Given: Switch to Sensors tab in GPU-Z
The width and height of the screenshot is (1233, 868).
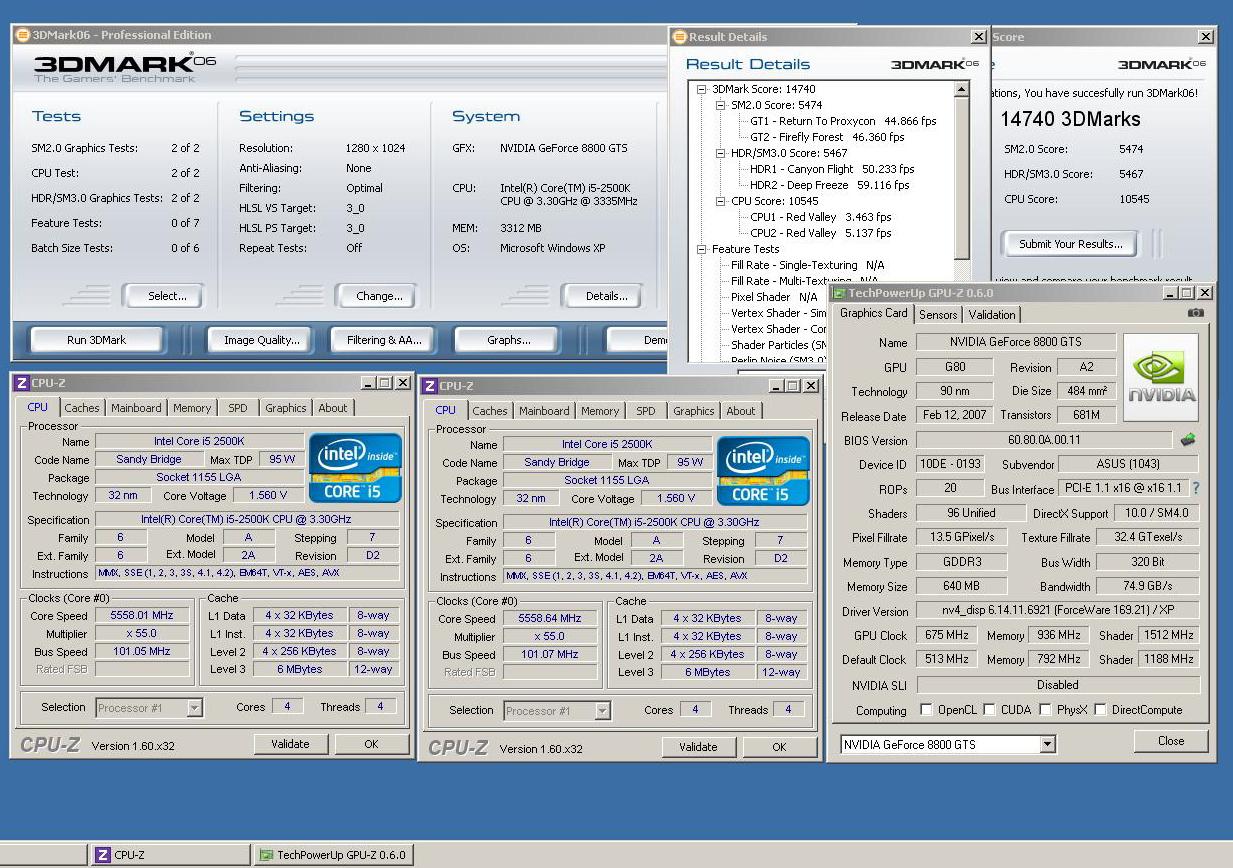Looking at the screenshot, I should (938, 315).
